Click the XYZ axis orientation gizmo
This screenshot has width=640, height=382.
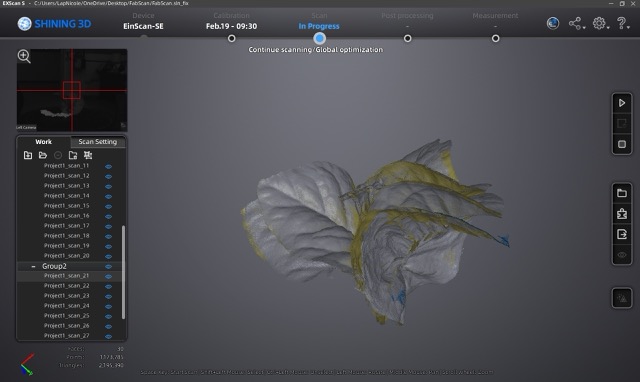coord(27,364)
